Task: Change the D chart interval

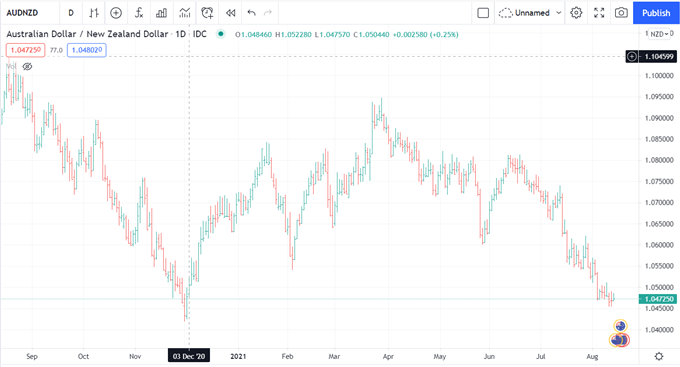Action: pos(71,13)
